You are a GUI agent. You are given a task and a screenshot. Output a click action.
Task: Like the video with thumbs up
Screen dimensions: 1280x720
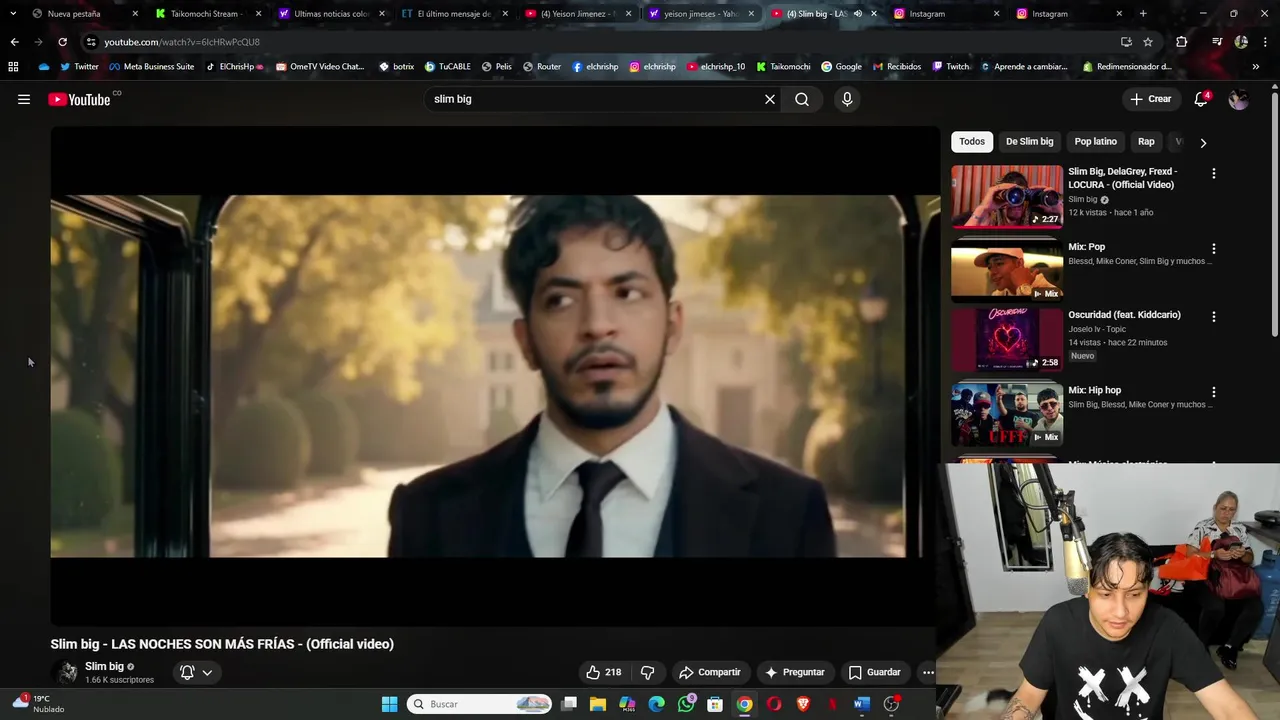click(x=603, y=672)
